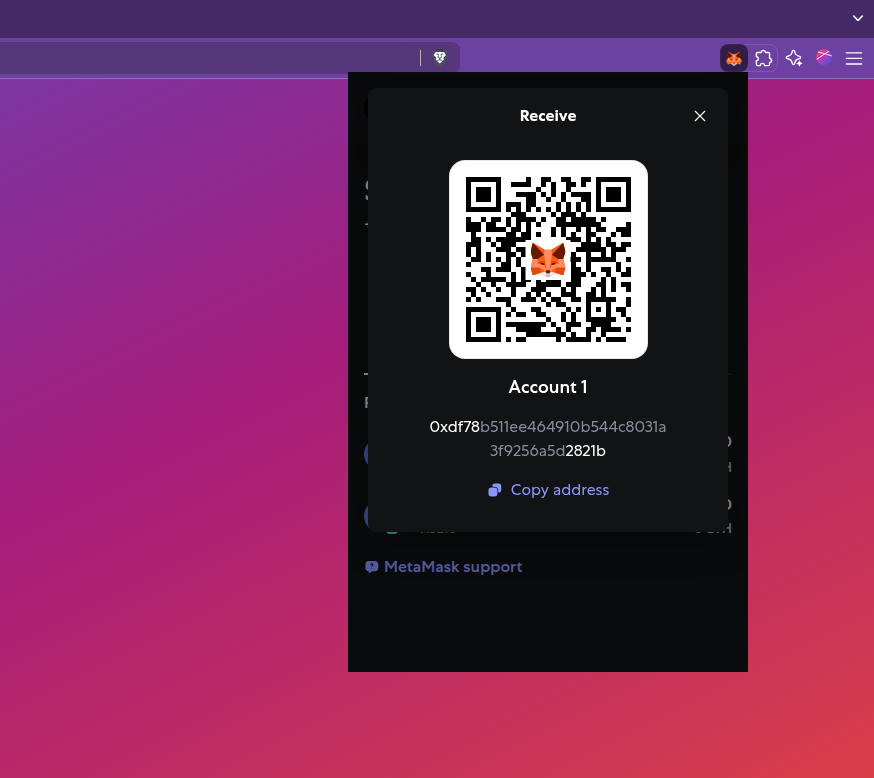Image resolution: width=874 pixels, height=778 pixels.
Task: Follow the MetaMask support link
Action: point(452,567)
